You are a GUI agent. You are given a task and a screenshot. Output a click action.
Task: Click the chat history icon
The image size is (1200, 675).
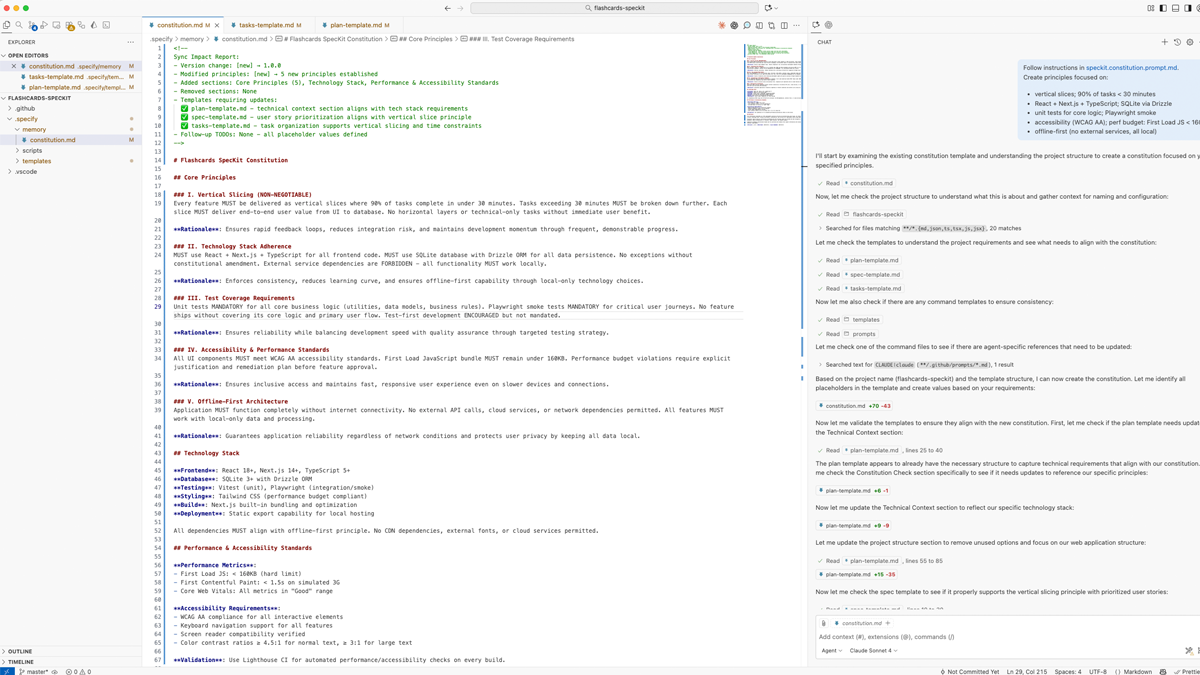1177,42
